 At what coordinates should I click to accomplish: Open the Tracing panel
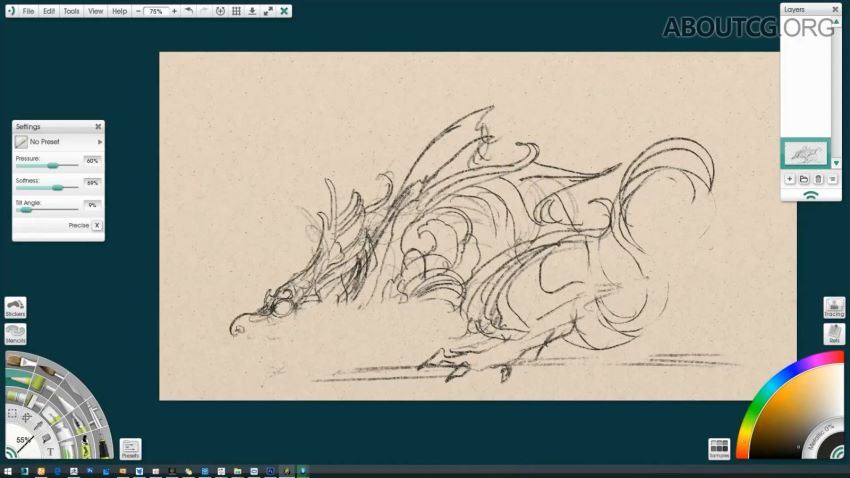834,308
